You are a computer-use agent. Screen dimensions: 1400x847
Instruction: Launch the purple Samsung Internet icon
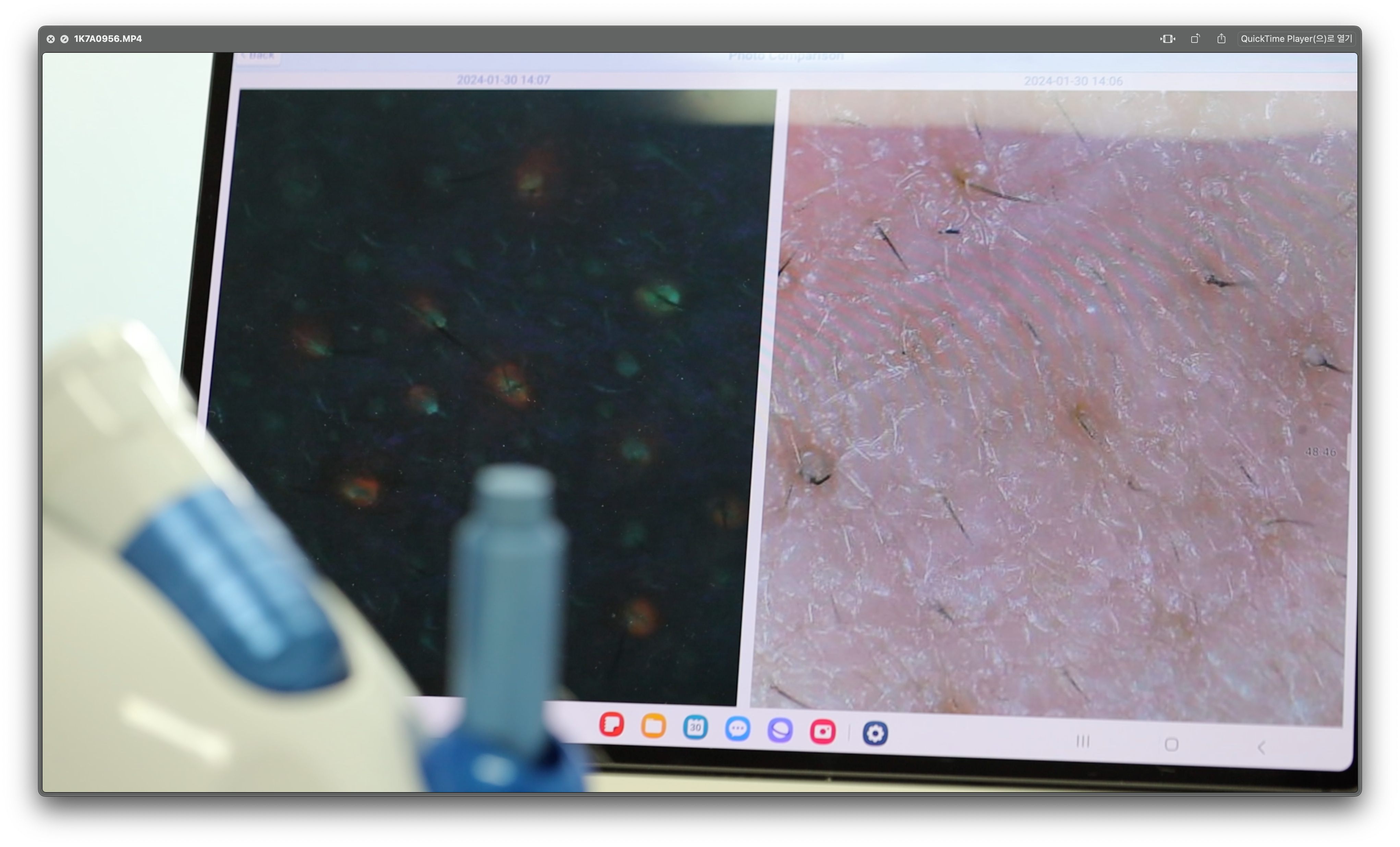pos(780,730)
